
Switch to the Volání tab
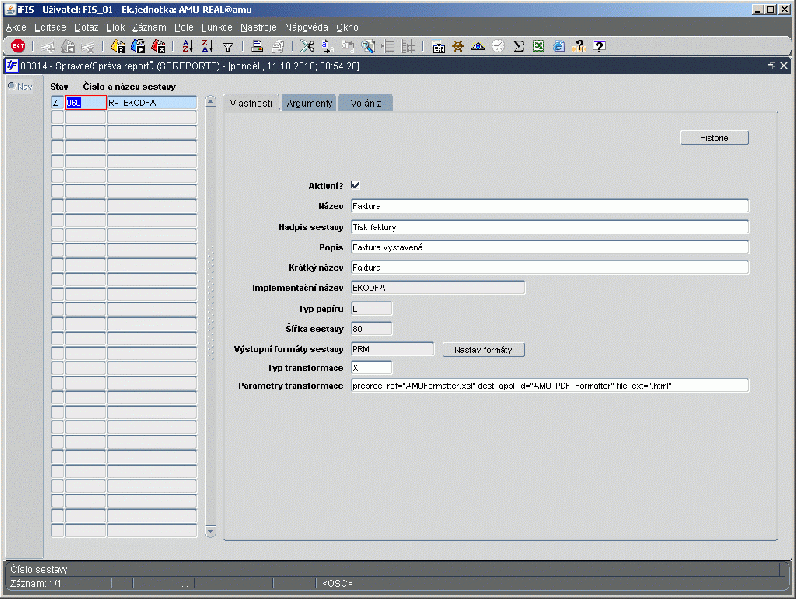pyautogui.click(x=366, y=103)
